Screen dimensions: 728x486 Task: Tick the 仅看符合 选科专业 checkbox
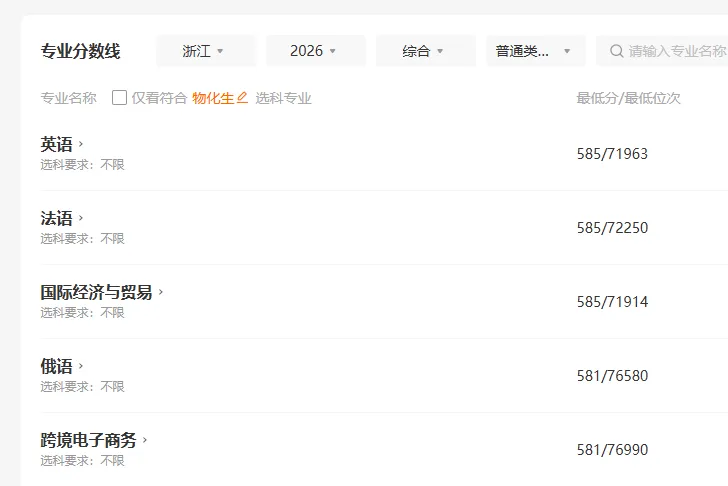pyautogui.click(x=119, y=97)
